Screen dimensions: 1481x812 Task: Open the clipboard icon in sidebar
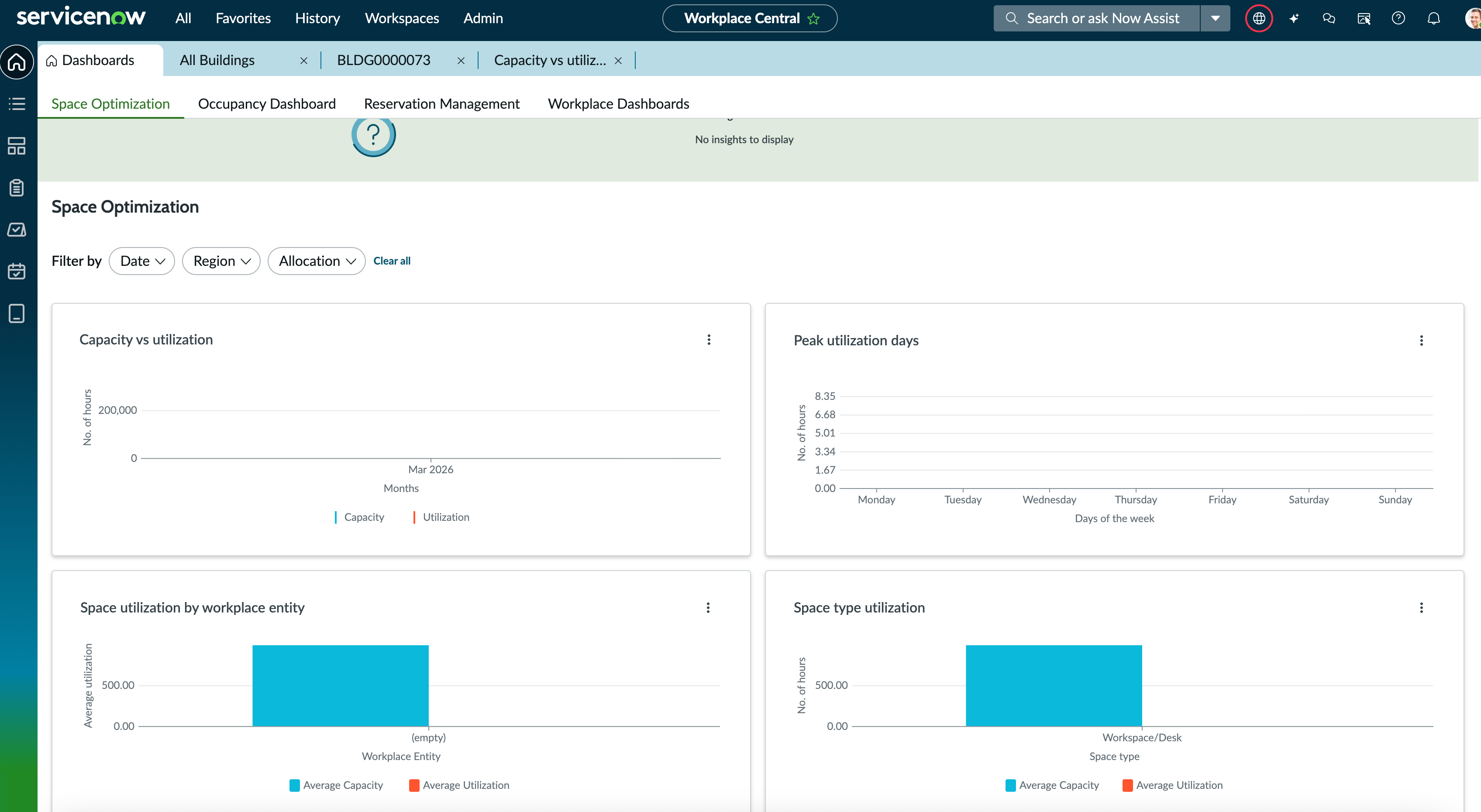coord(17,187)
